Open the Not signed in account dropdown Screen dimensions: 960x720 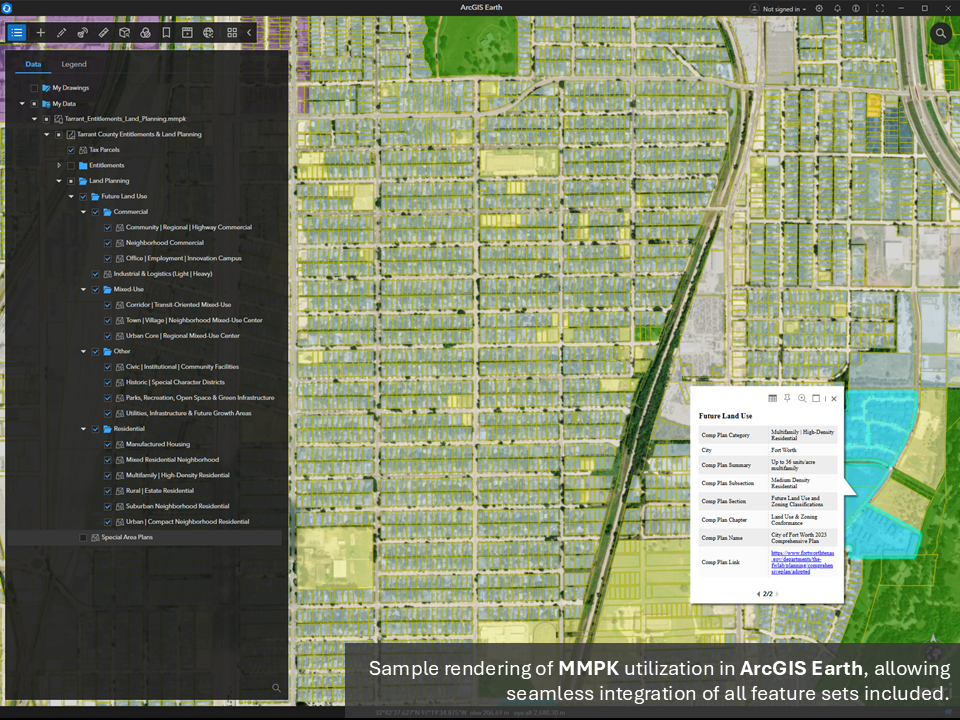pos(778,9)
